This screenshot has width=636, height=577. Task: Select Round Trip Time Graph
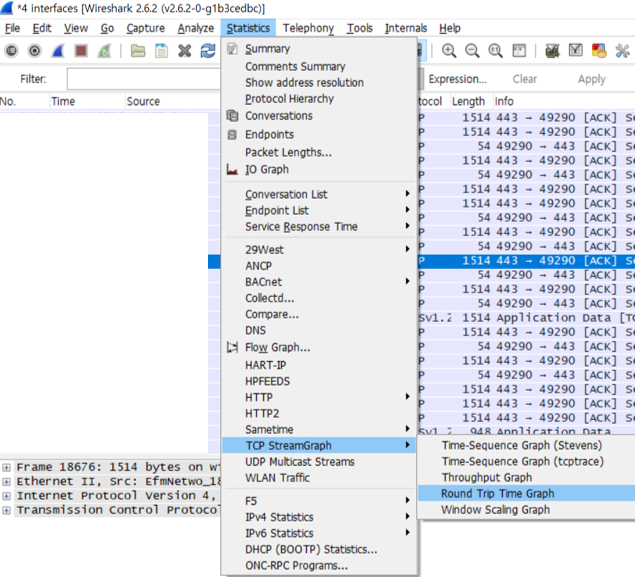click(526, 493)
